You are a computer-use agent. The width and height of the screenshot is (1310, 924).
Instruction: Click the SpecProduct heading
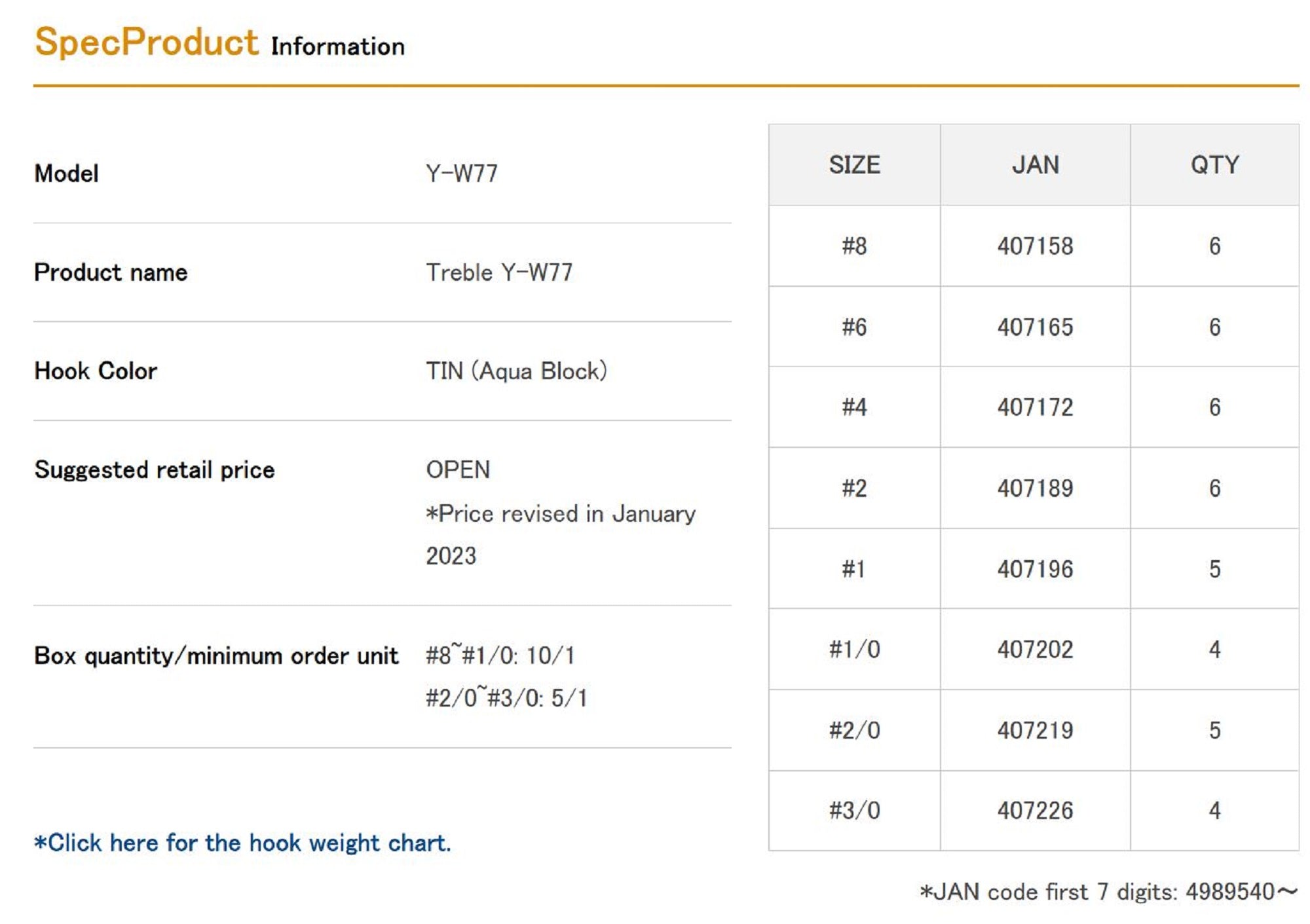(x=147, y=43)
